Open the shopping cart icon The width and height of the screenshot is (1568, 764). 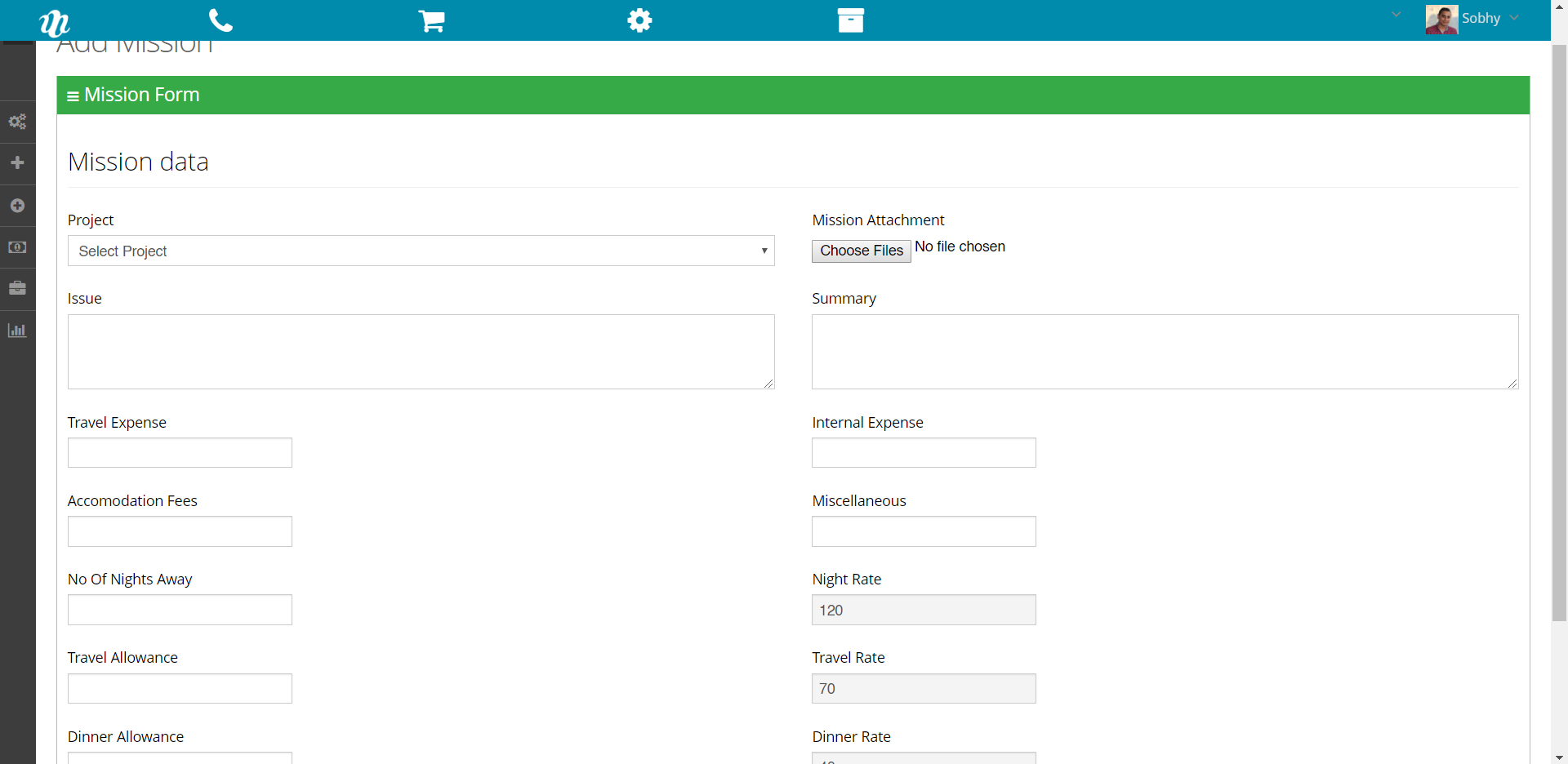pos(431,20)
